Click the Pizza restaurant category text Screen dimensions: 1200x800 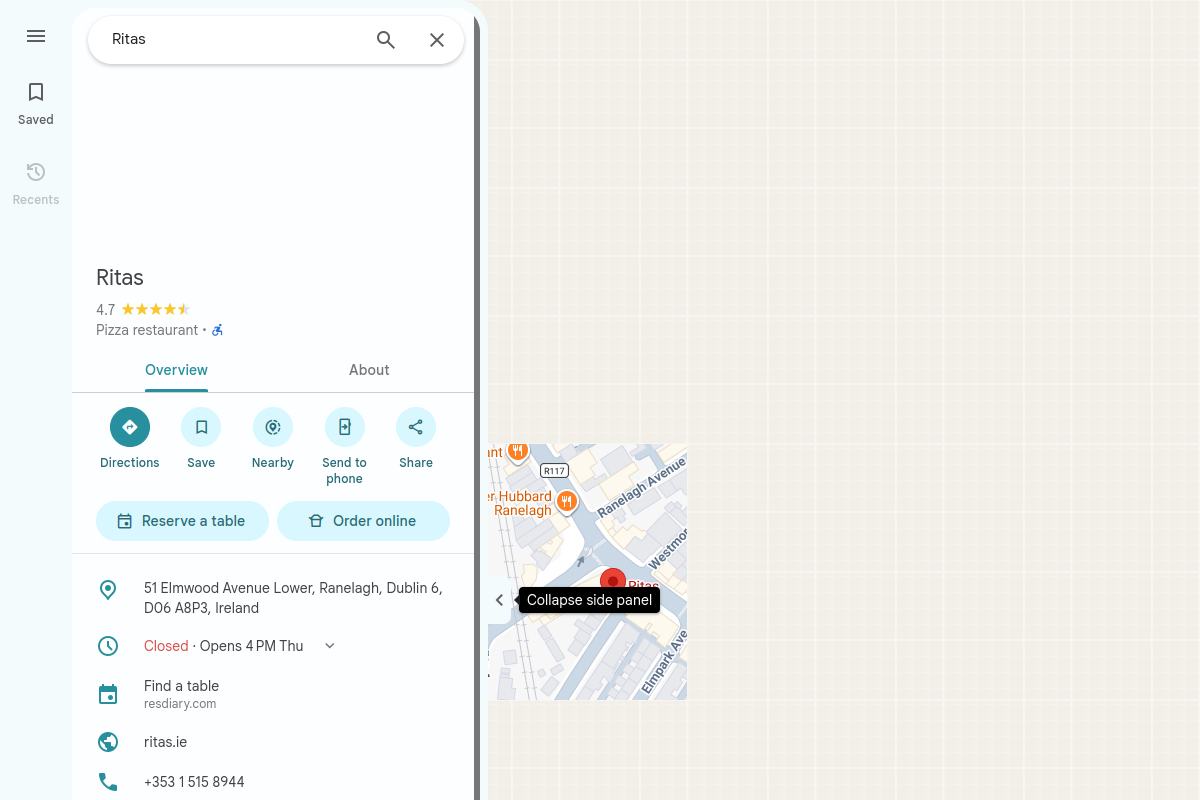point(147,330)
